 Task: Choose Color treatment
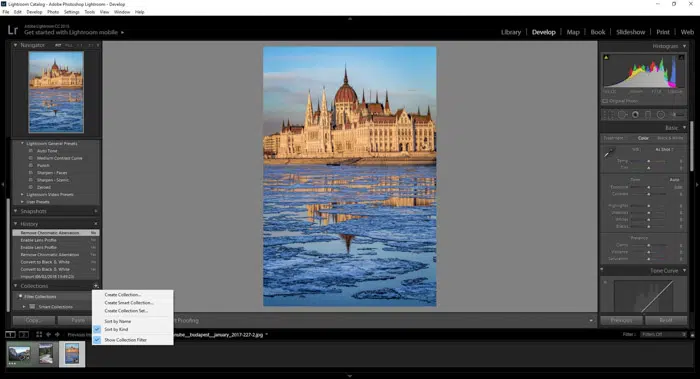pyautogui.click(x=643, y=138)
